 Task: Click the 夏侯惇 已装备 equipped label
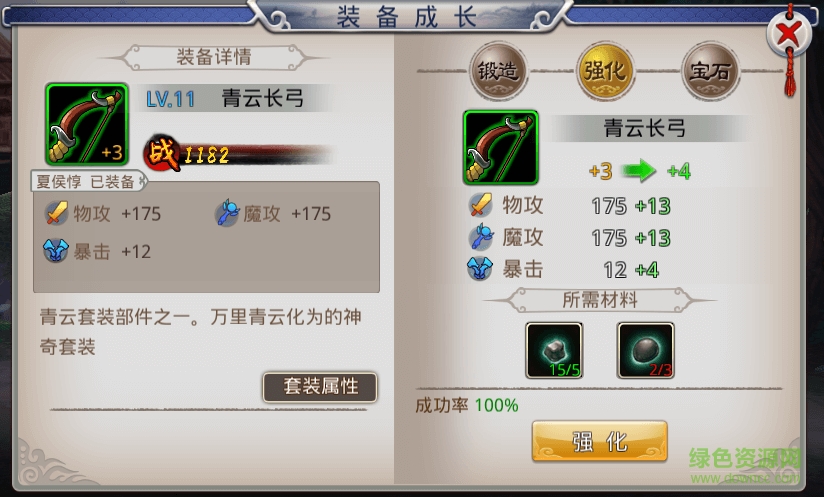(x=87, y=181)
